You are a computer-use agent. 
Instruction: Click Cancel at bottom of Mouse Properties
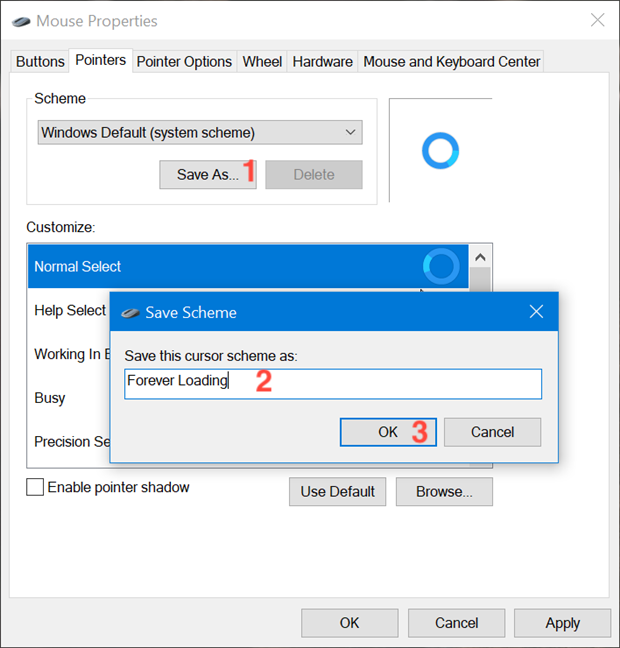[456, 623]
